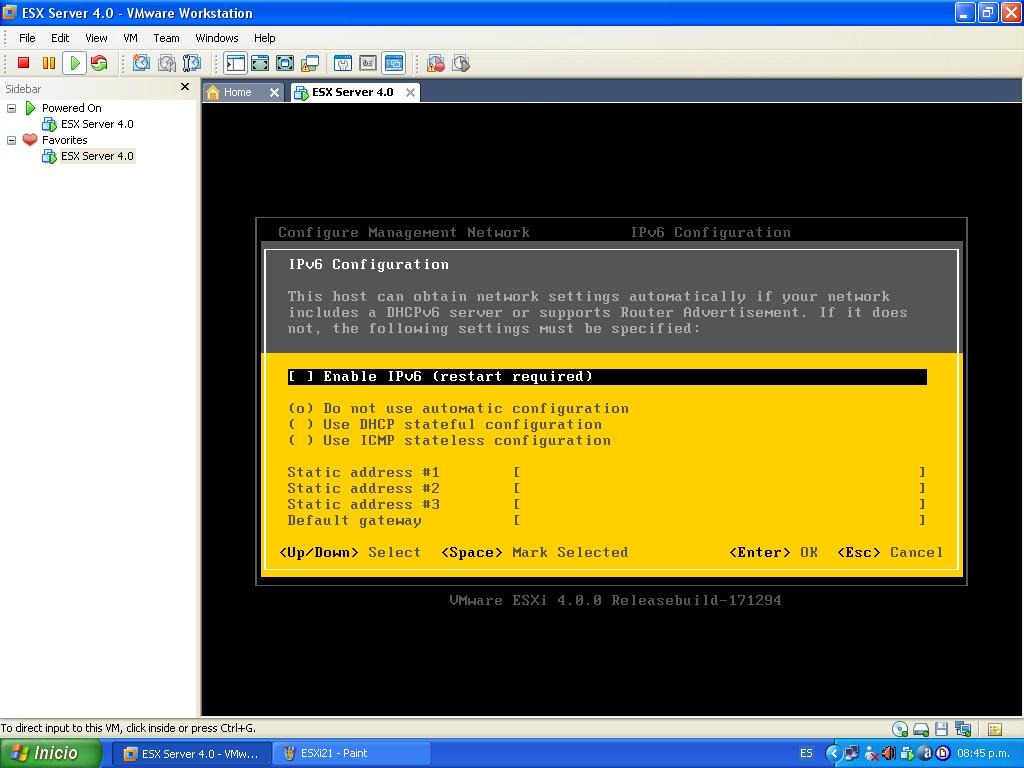This screenshot has height=768, width=1024.
Task: Click the Default gateway field
Action: point(719,520)
